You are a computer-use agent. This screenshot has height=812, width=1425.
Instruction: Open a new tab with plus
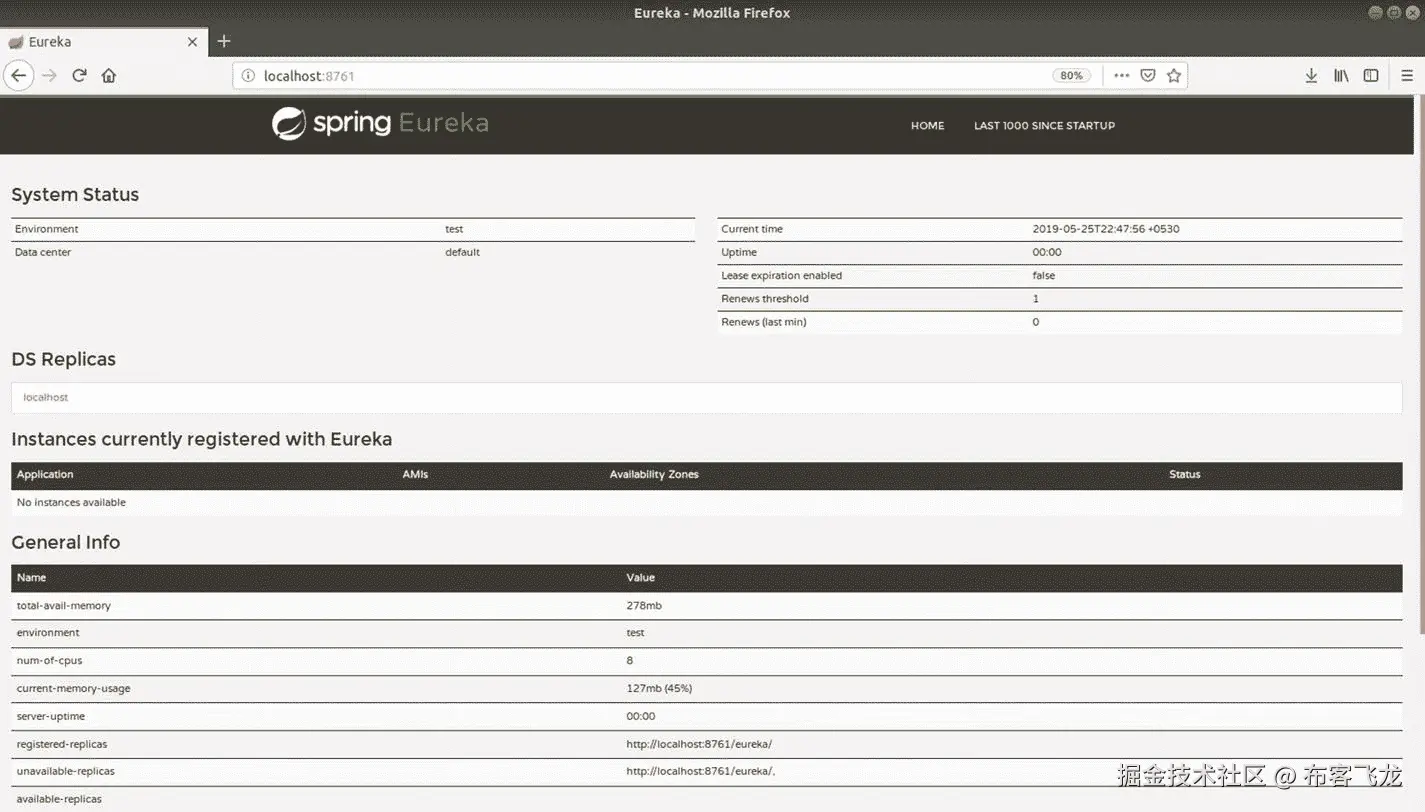[224, 41]
